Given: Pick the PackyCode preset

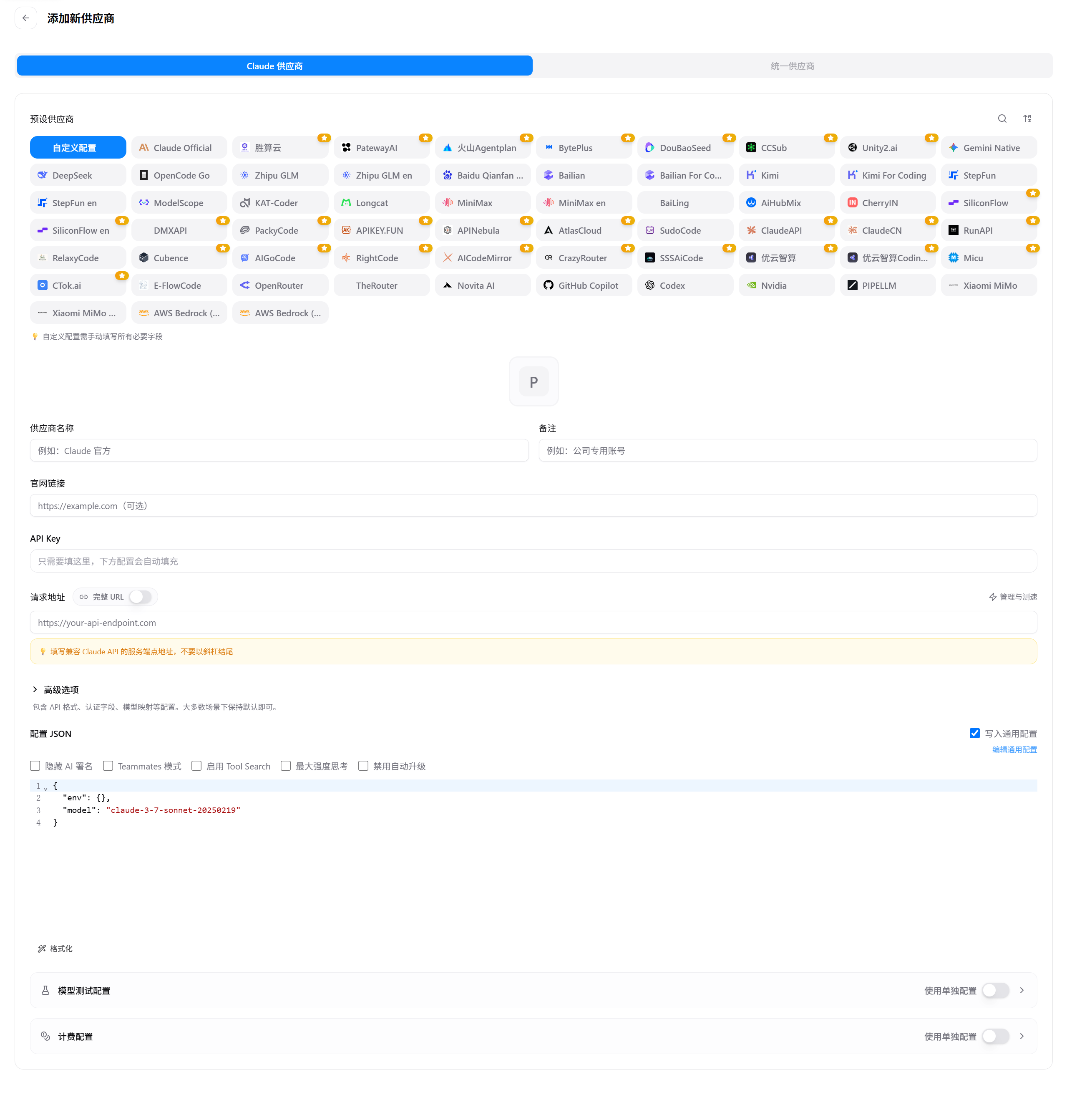Looking at the screenshot, I should (280, 230).
